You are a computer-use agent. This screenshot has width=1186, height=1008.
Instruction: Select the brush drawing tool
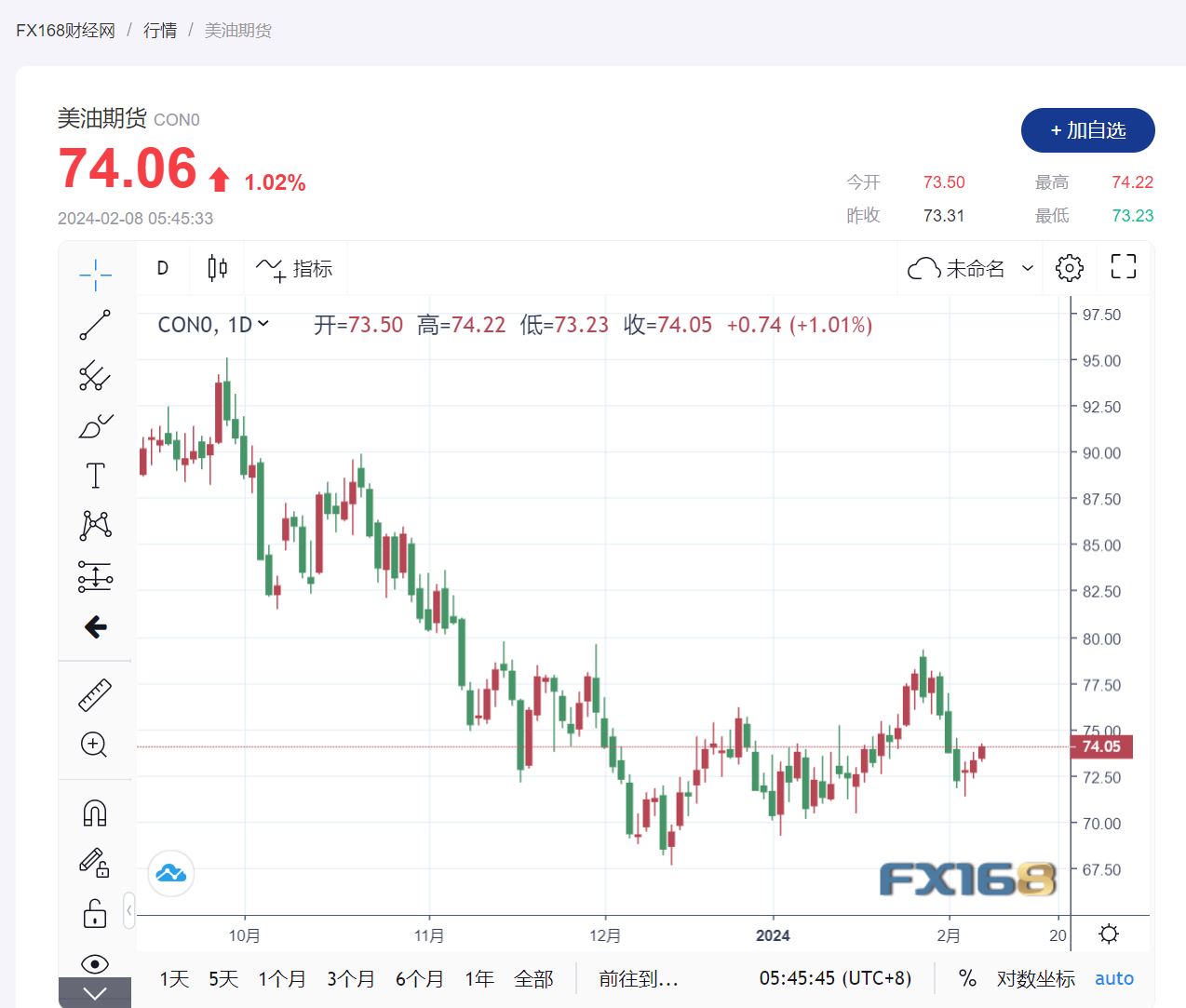(x=95, y=426)
